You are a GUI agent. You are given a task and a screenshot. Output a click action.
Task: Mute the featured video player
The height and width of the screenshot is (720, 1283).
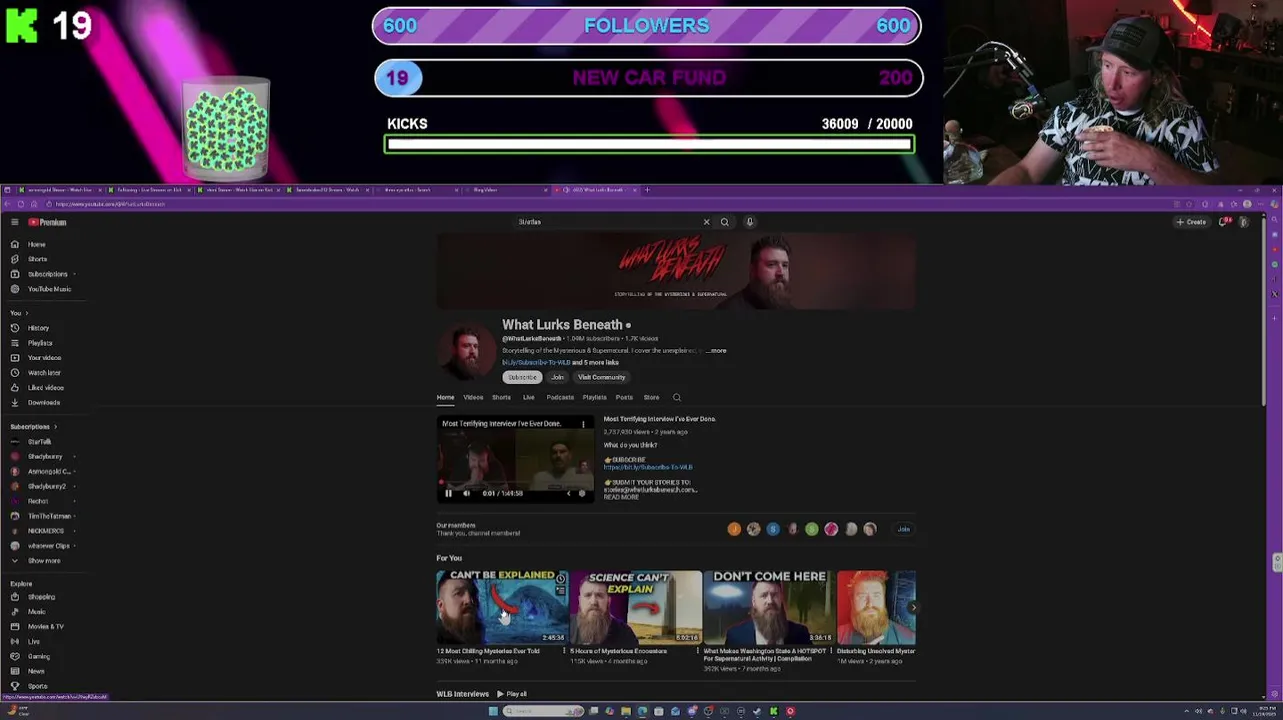click(466, 493)
